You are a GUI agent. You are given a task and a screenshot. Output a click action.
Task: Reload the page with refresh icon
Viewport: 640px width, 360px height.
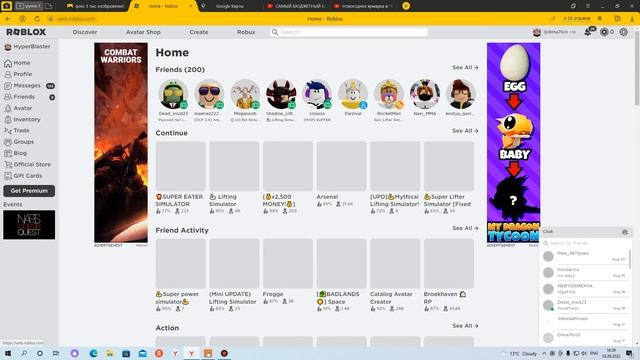pos(37,19)
